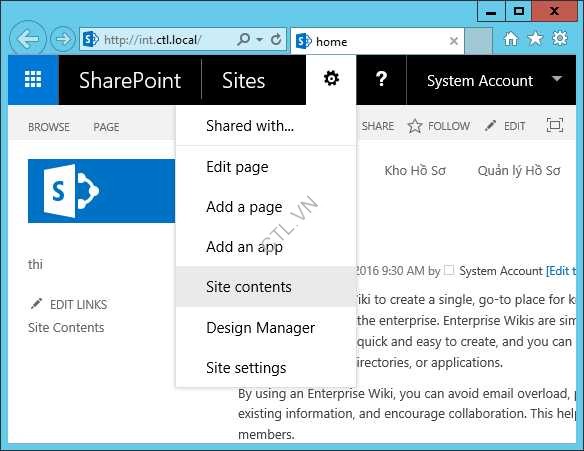The height and width of the screenshot is (451, 584).
Task: Click the SharePoint title link
Action: click(130, 80)
